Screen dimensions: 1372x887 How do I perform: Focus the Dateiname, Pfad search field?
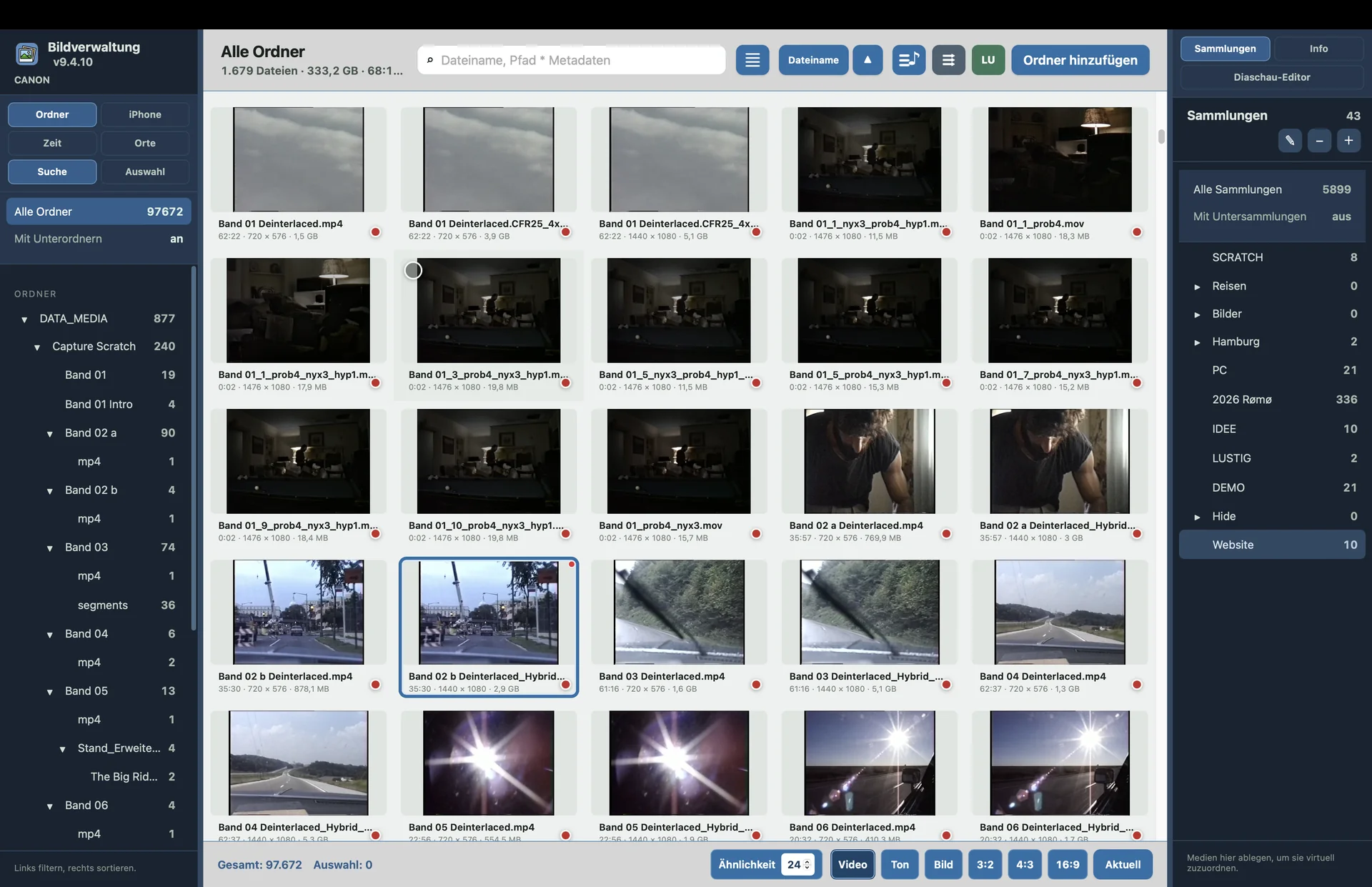point(572,60)
